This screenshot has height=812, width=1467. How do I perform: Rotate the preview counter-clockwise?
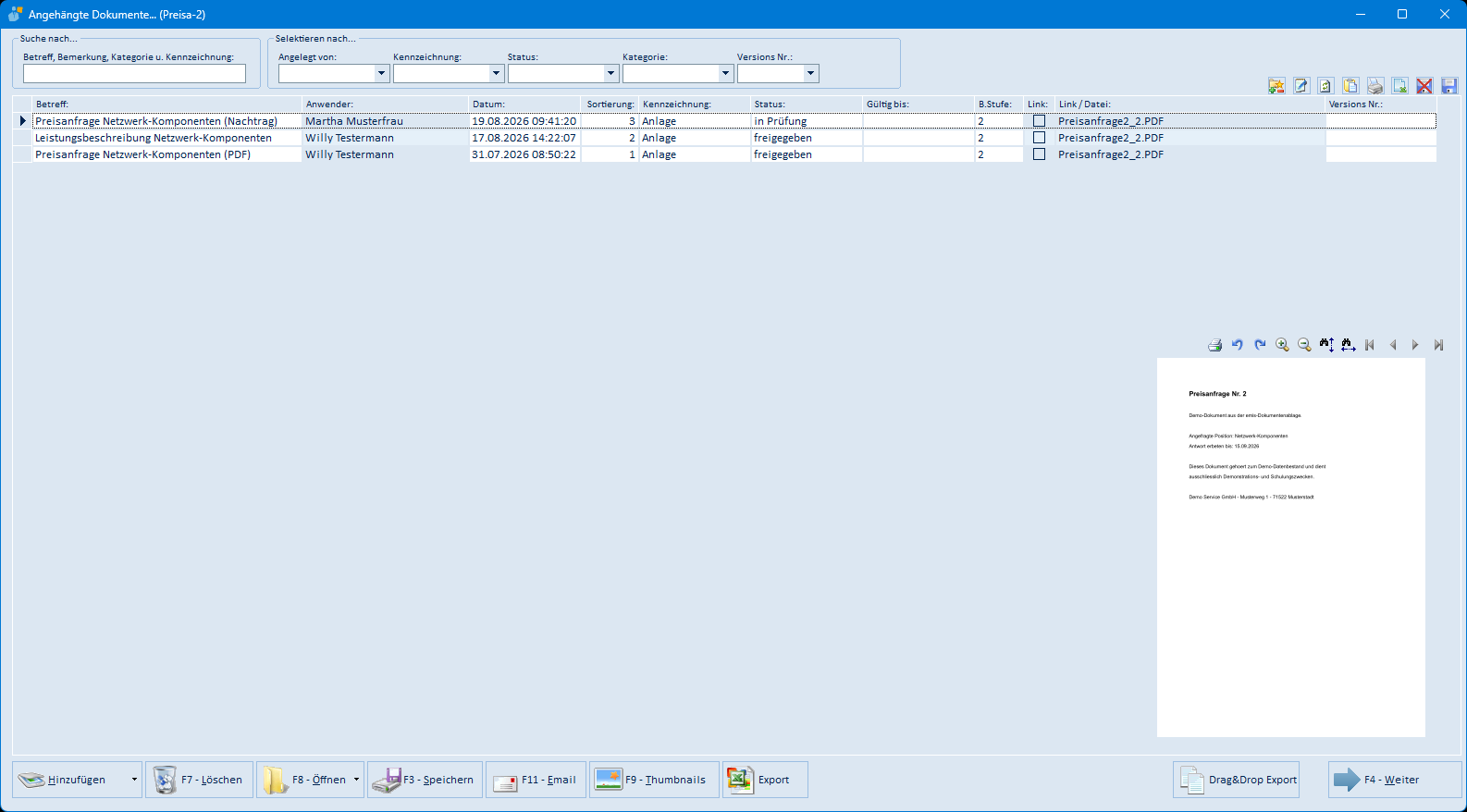(1238, 345)
